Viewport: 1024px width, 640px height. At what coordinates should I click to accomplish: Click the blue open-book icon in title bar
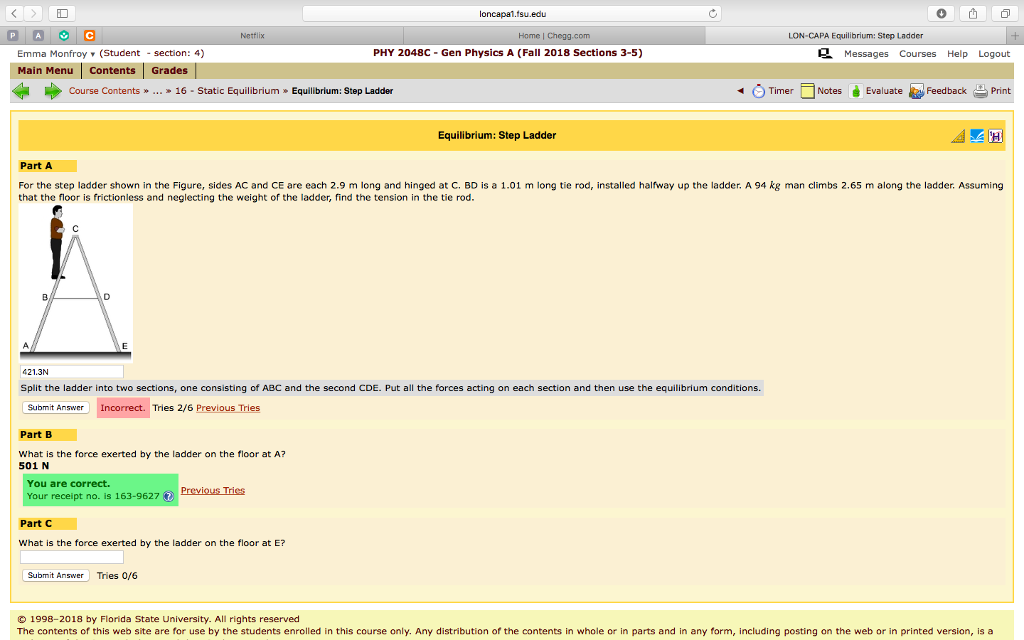tap(977, 136)
